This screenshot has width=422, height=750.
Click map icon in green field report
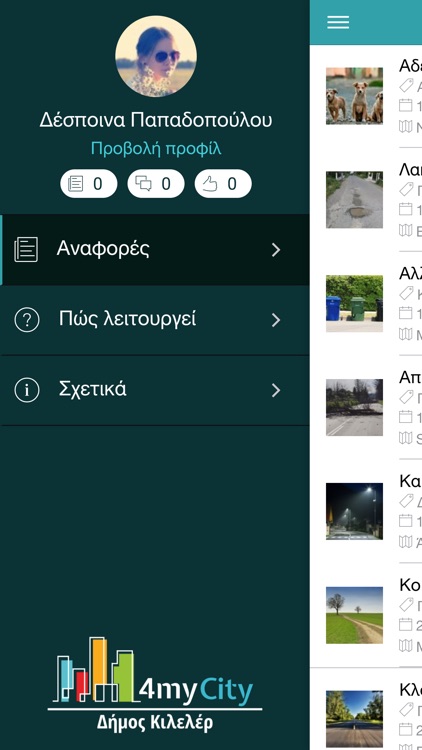click(406, 646)
